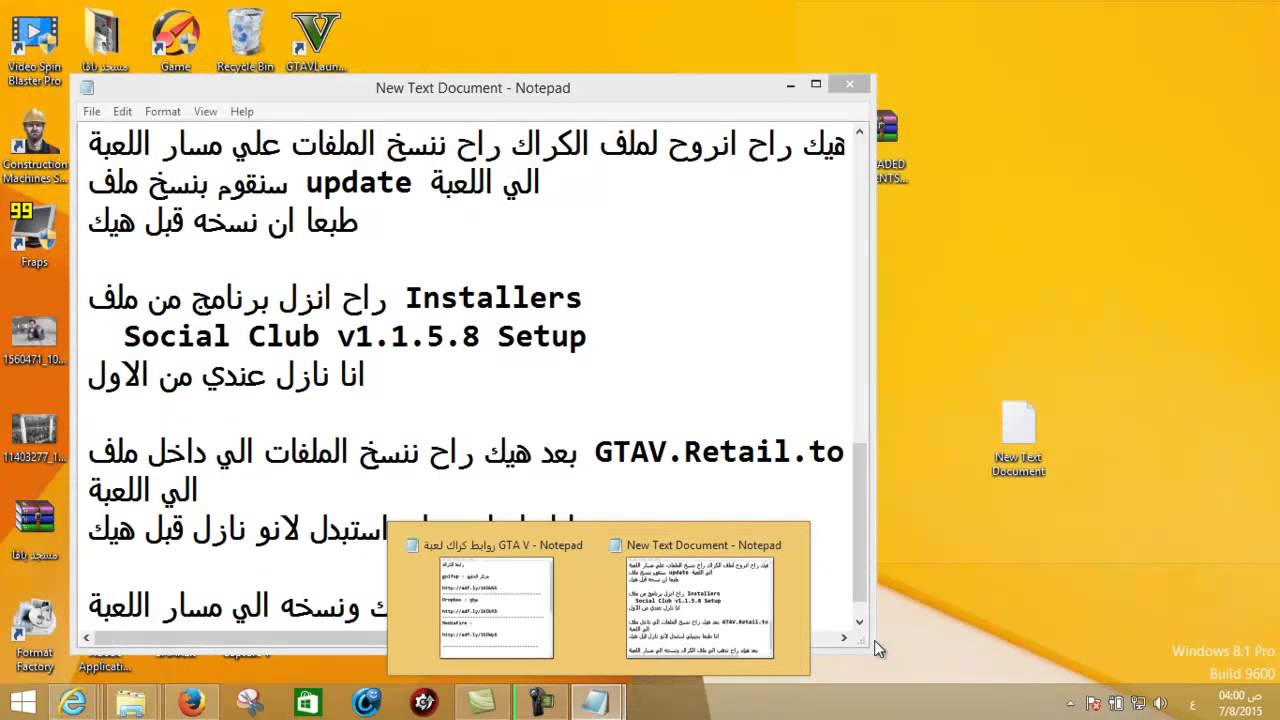Open the Snipping Tool taskbar icon
Viewport: 1280px width, 720px height.
249,702
